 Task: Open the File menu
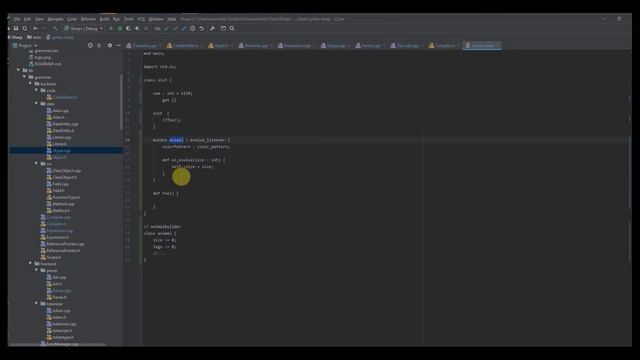pyautogui.click(x=17, y=19)
